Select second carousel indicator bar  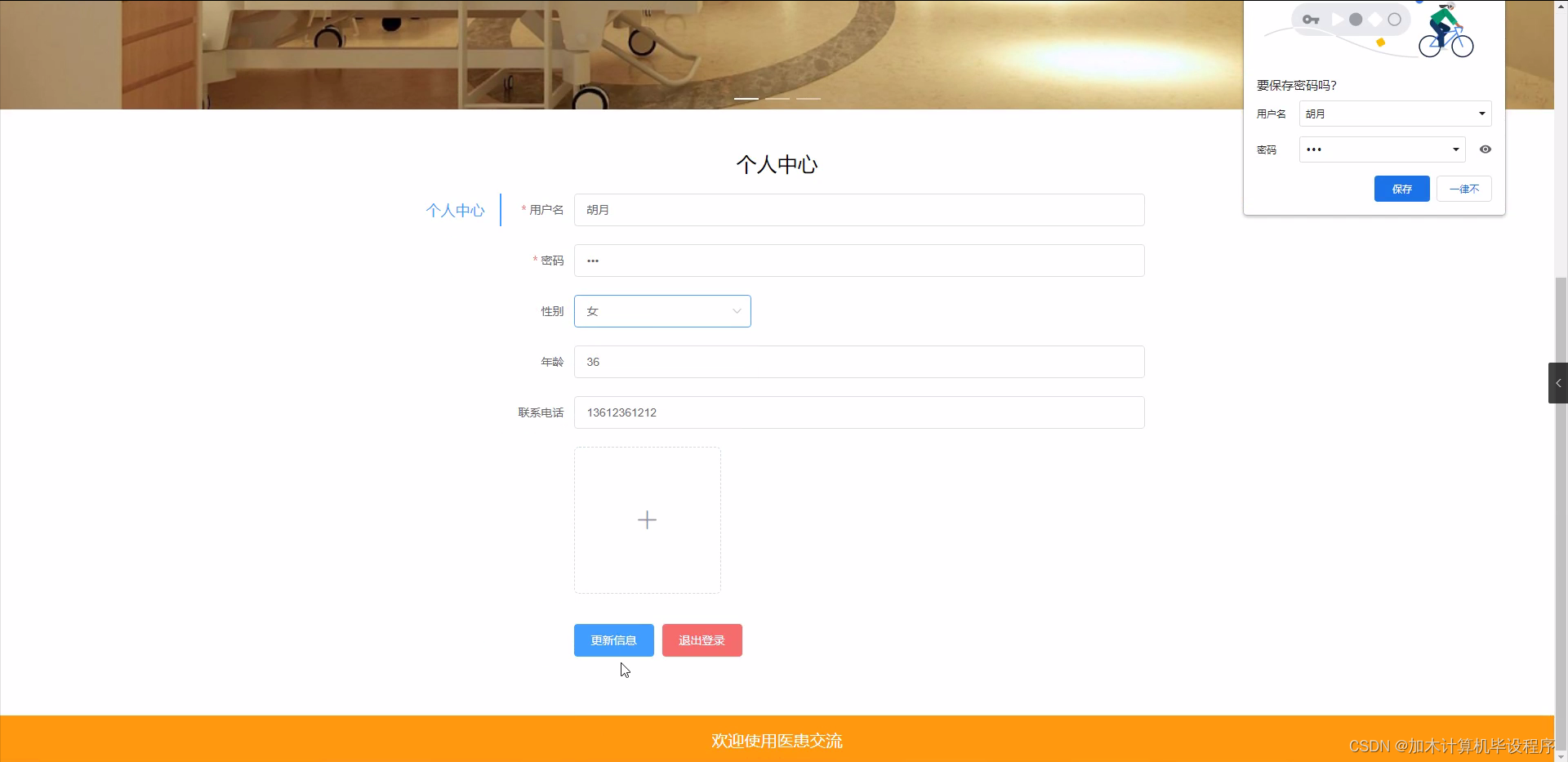[777, 99]
